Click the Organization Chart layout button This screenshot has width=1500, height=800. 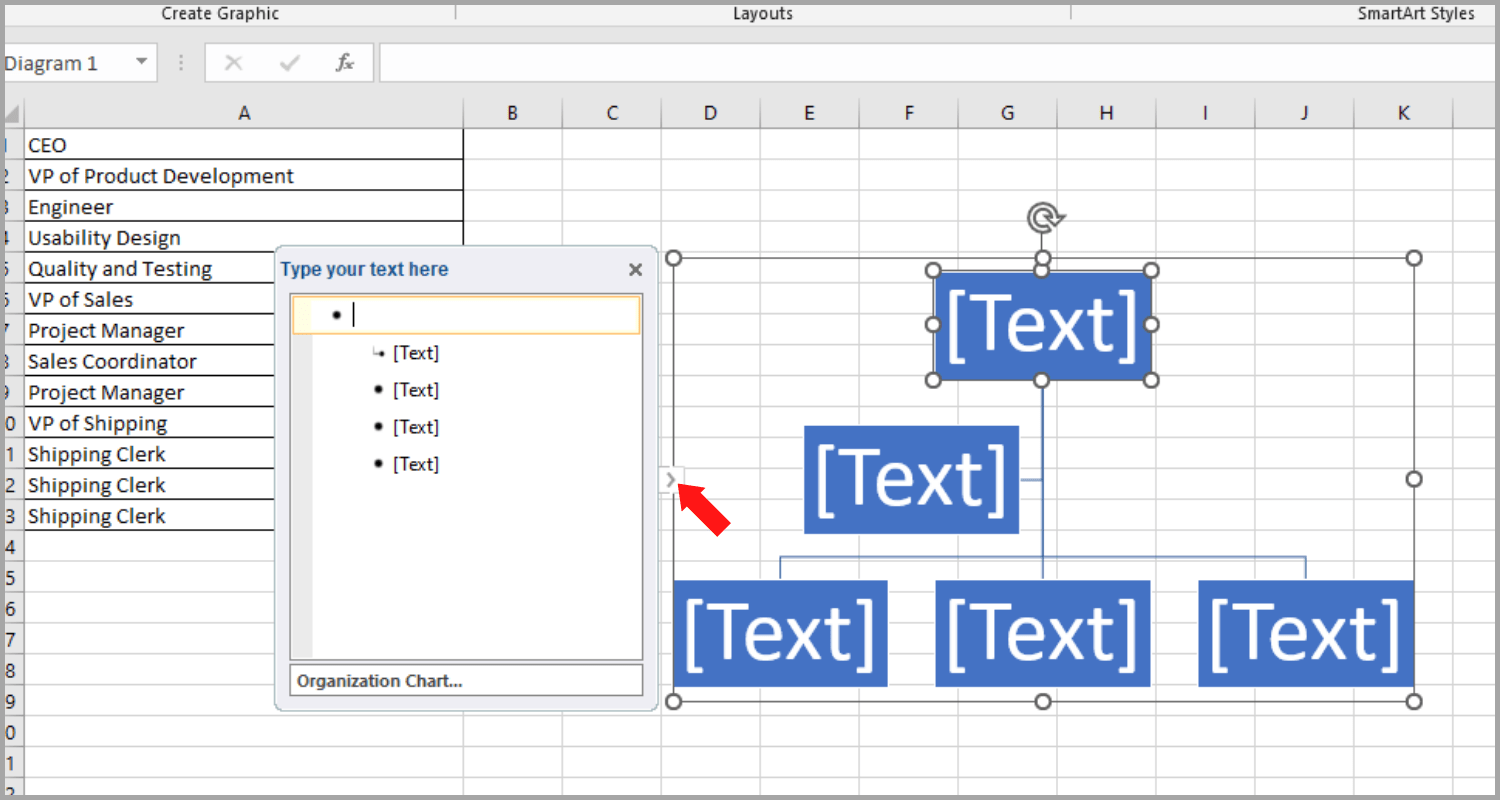[x=465, y=680]
